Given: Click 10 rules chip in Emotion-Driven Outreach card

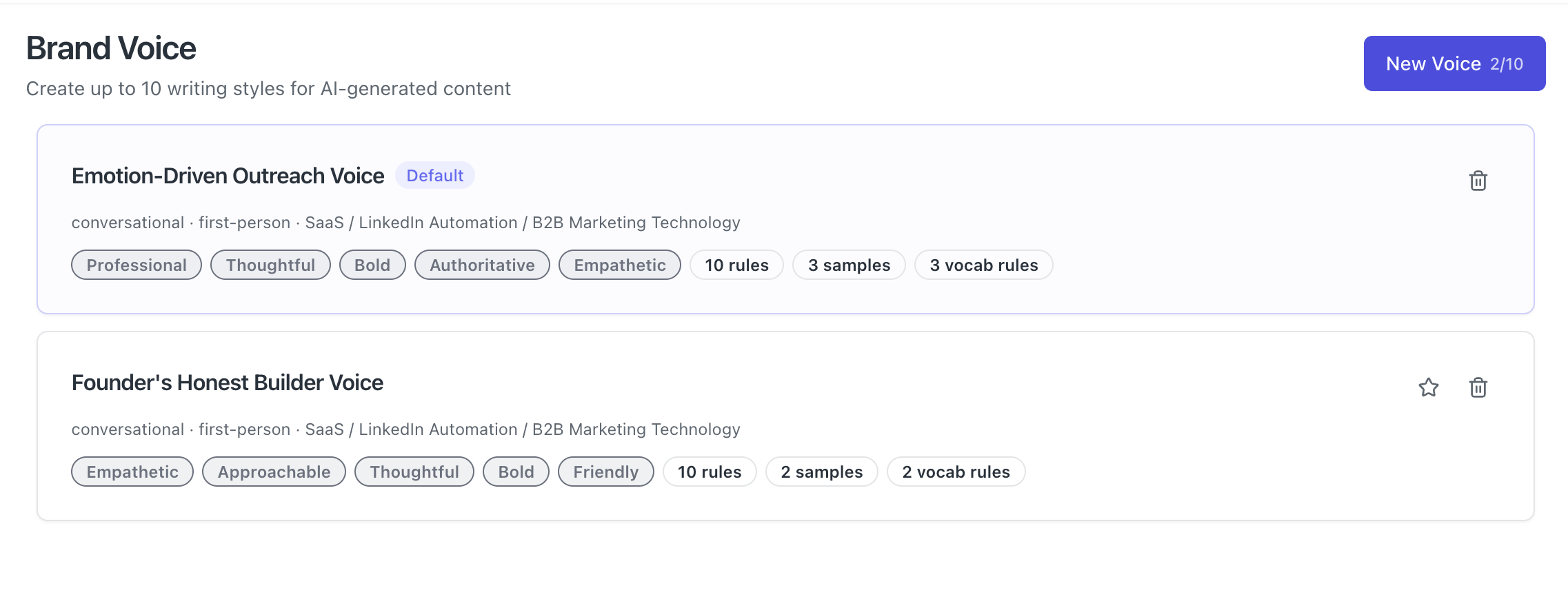Looking at the screenshot, I should tap(736, 265).
